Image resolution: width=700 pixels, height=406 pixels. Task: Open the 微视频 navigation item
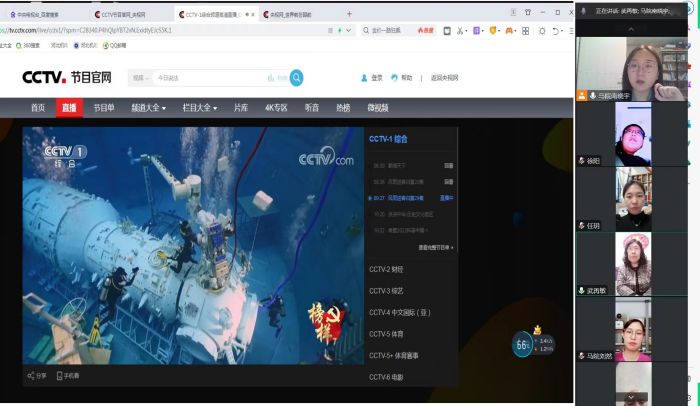[378, 108]
